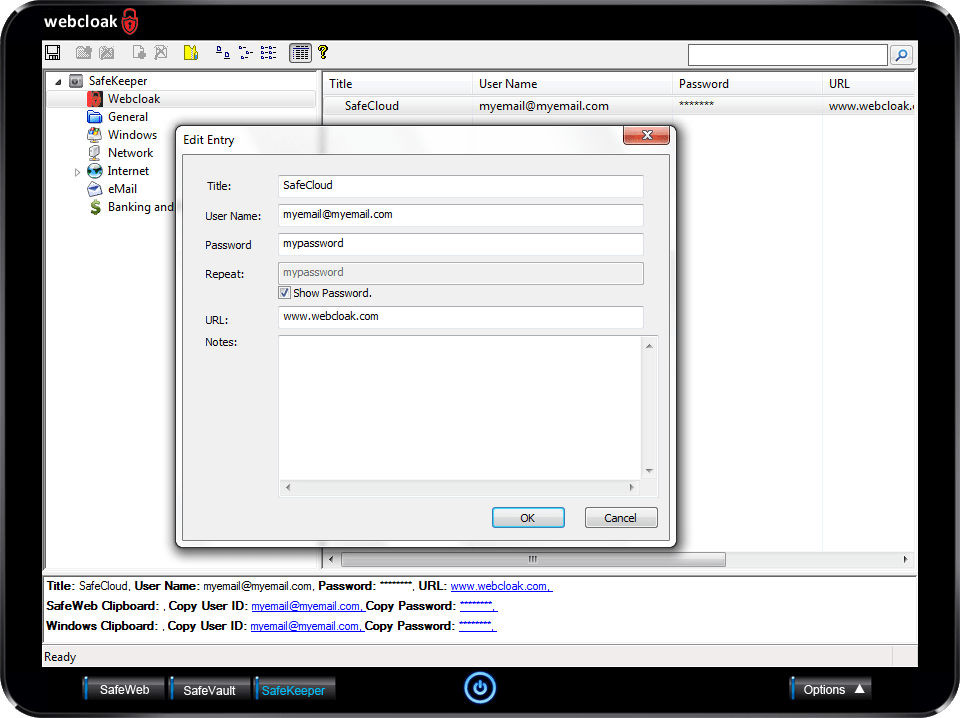This screenshot has height=718, width=960.
Task: Save the password database with the floppy disk icon
Action: point(51,52)
